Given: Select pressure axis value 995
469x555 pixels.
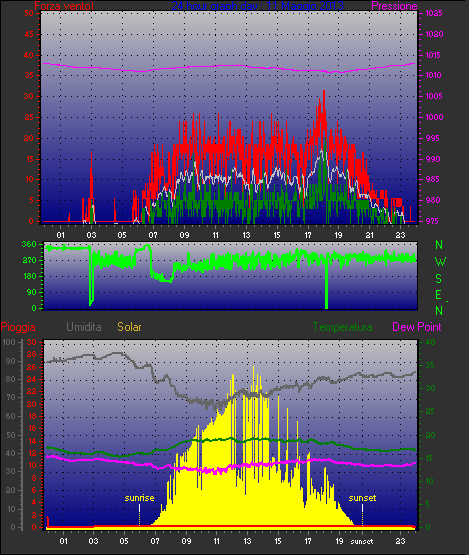Looking at the screenshot, I should [432, 138].
